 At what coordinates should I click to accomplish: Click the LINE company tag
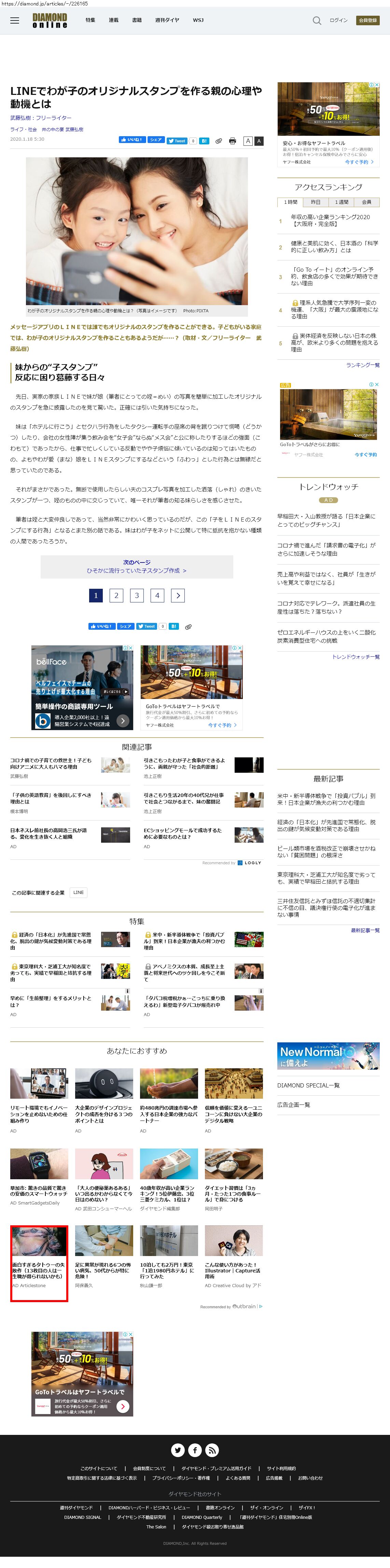[79, 892]
